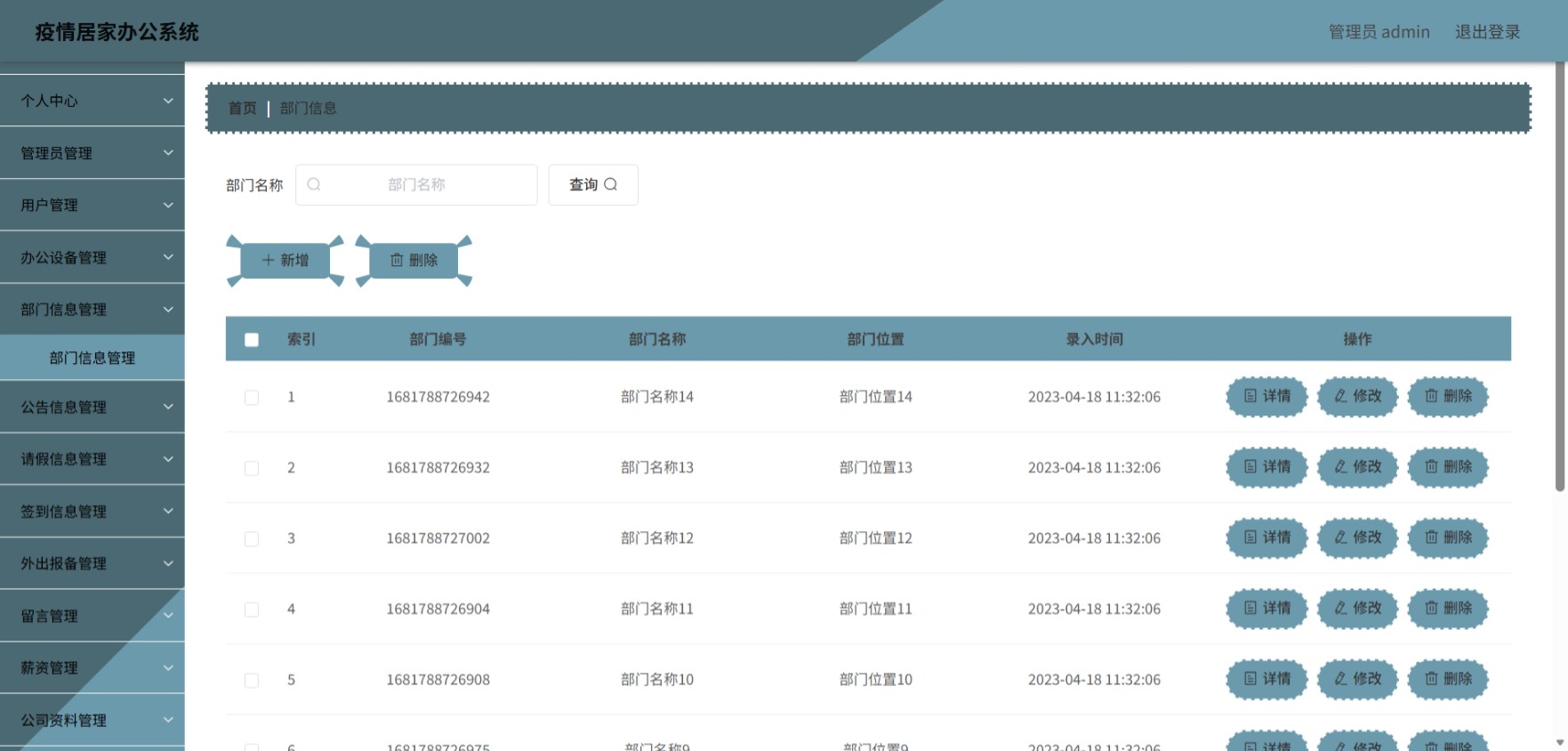Click 修改 for row 部门名称12
The width and height of the screenshot is (1568, 751).
click(x=1358, y=537)
